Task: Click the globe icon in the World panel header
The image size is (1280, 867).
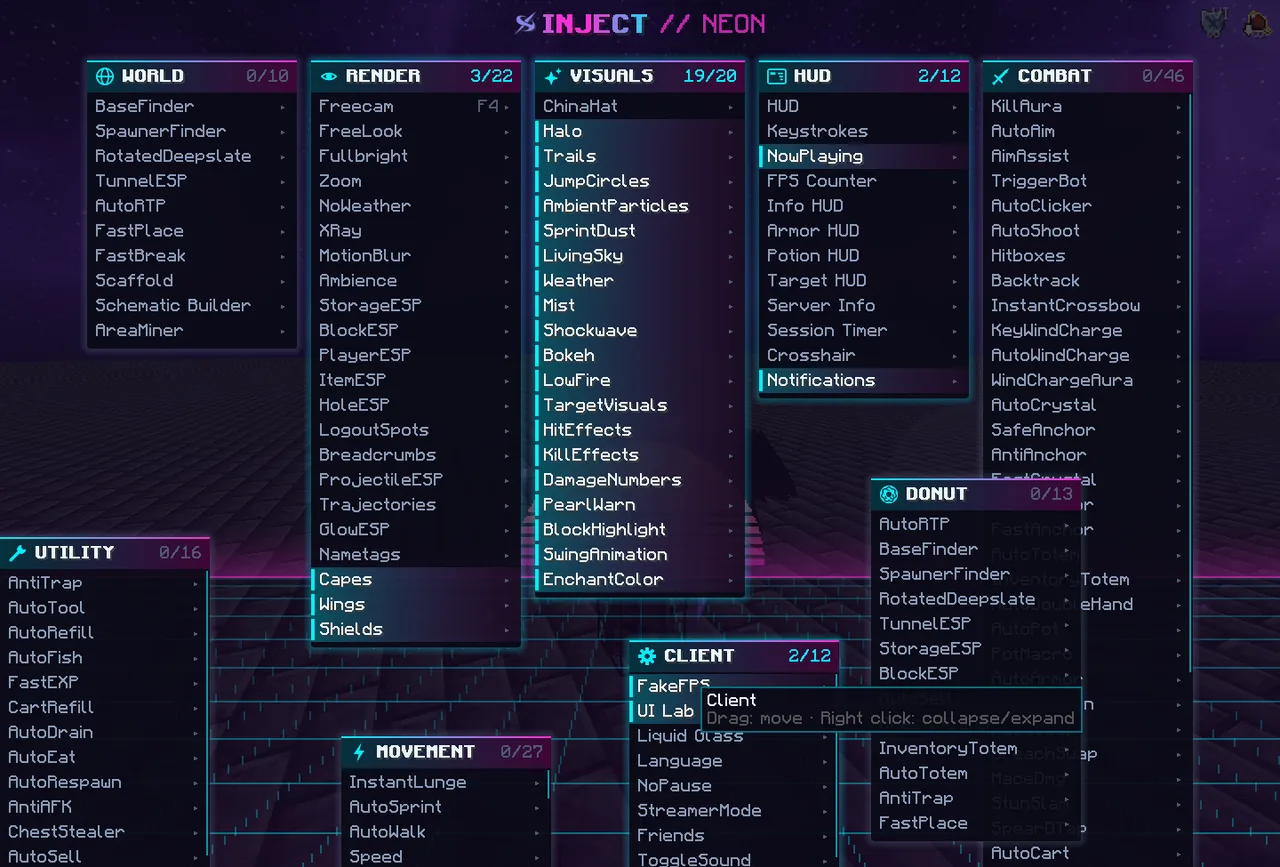Action: (x=105, y=76)
